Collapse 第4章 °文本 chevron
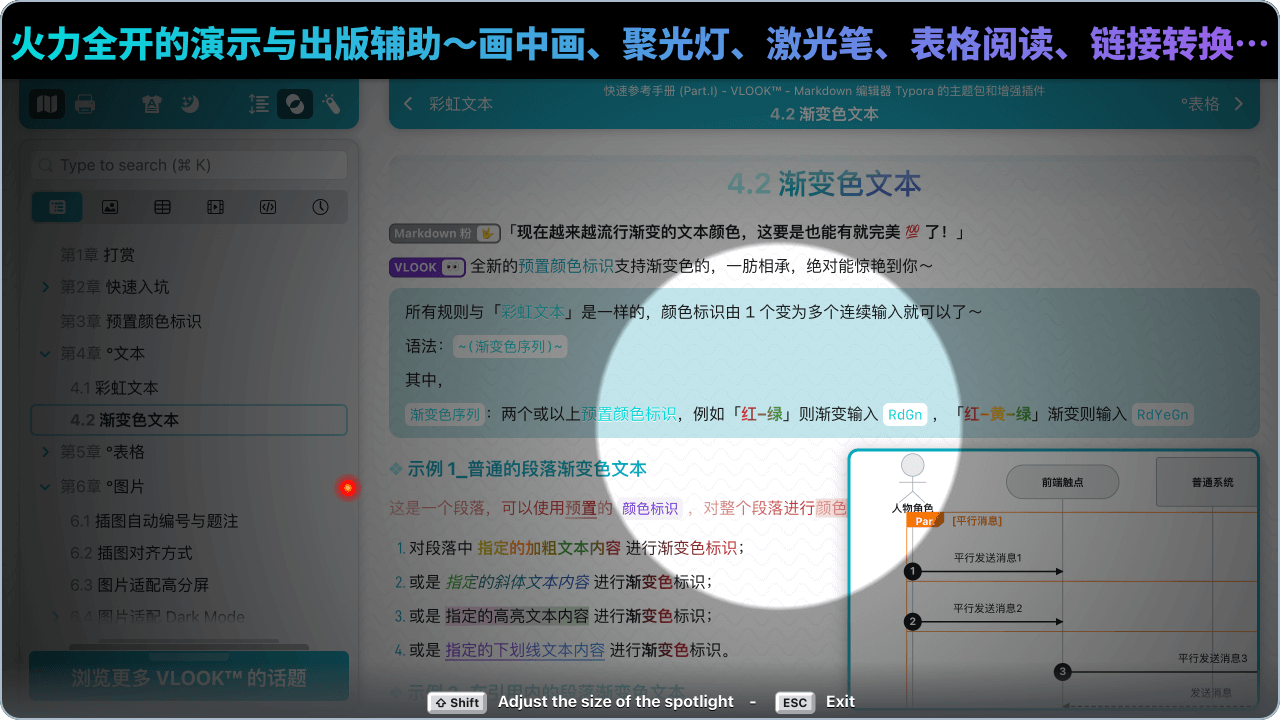 45,353
